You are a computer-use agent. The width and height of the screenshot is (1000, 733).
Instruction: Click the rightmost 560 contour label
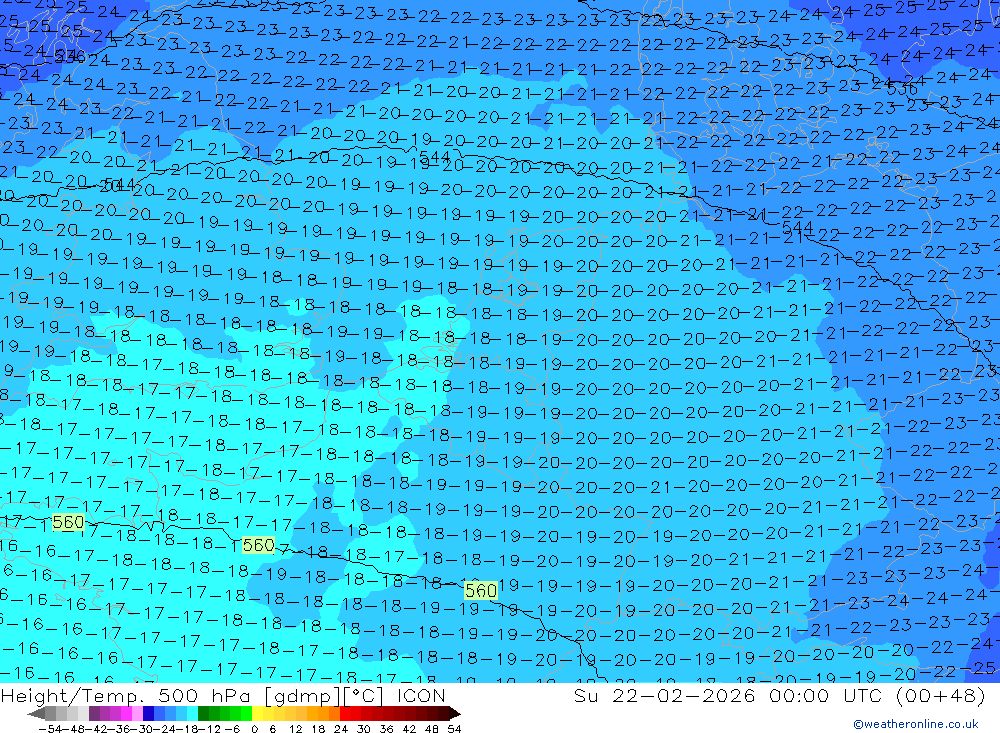[481, 590]
